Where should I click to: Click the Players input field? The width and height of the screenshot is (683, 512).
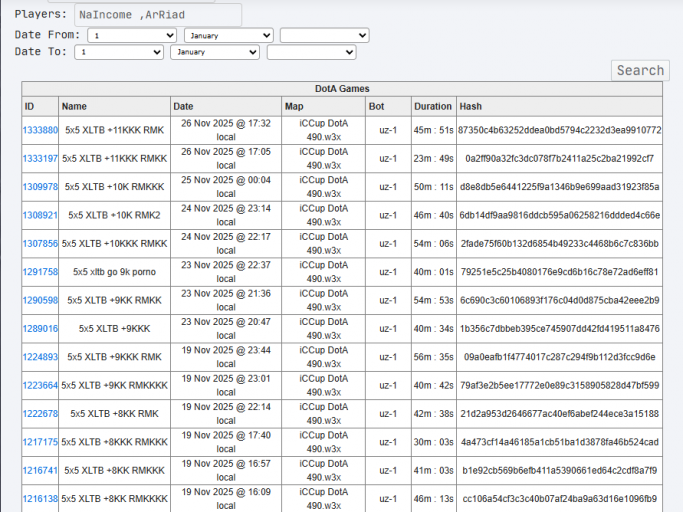tap(158, 15)
